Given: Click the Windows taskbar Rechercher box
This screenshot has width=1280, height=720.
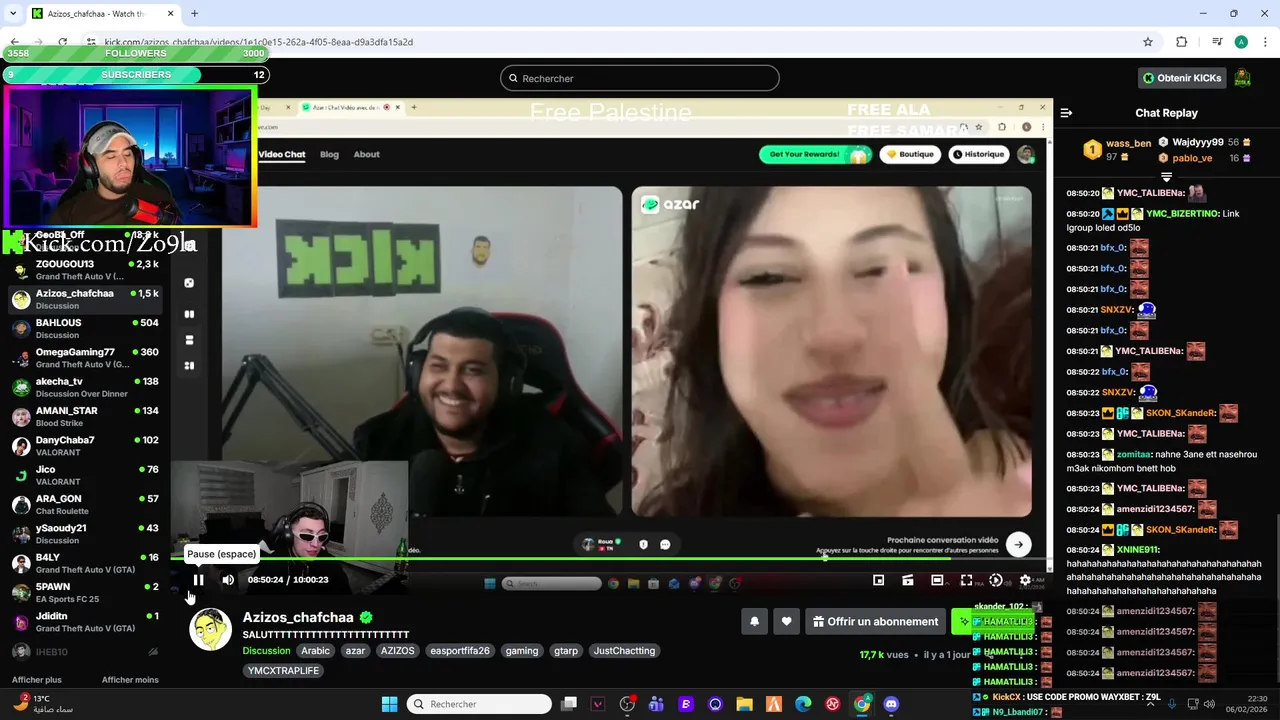Looking at the screenshot, I should pyautogui.click(x=481, y=704).
